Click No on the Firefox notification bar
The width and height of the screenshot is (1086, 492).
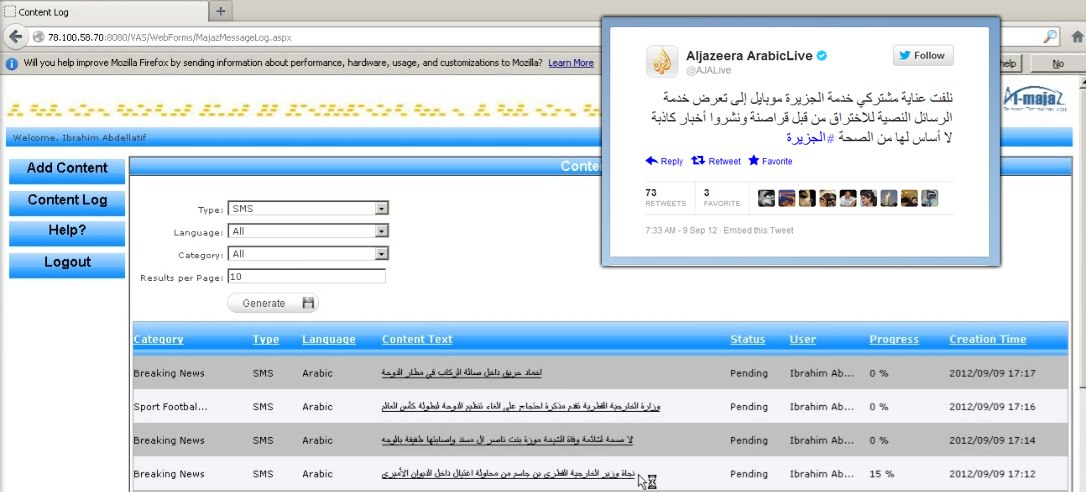click(1058, 64)
